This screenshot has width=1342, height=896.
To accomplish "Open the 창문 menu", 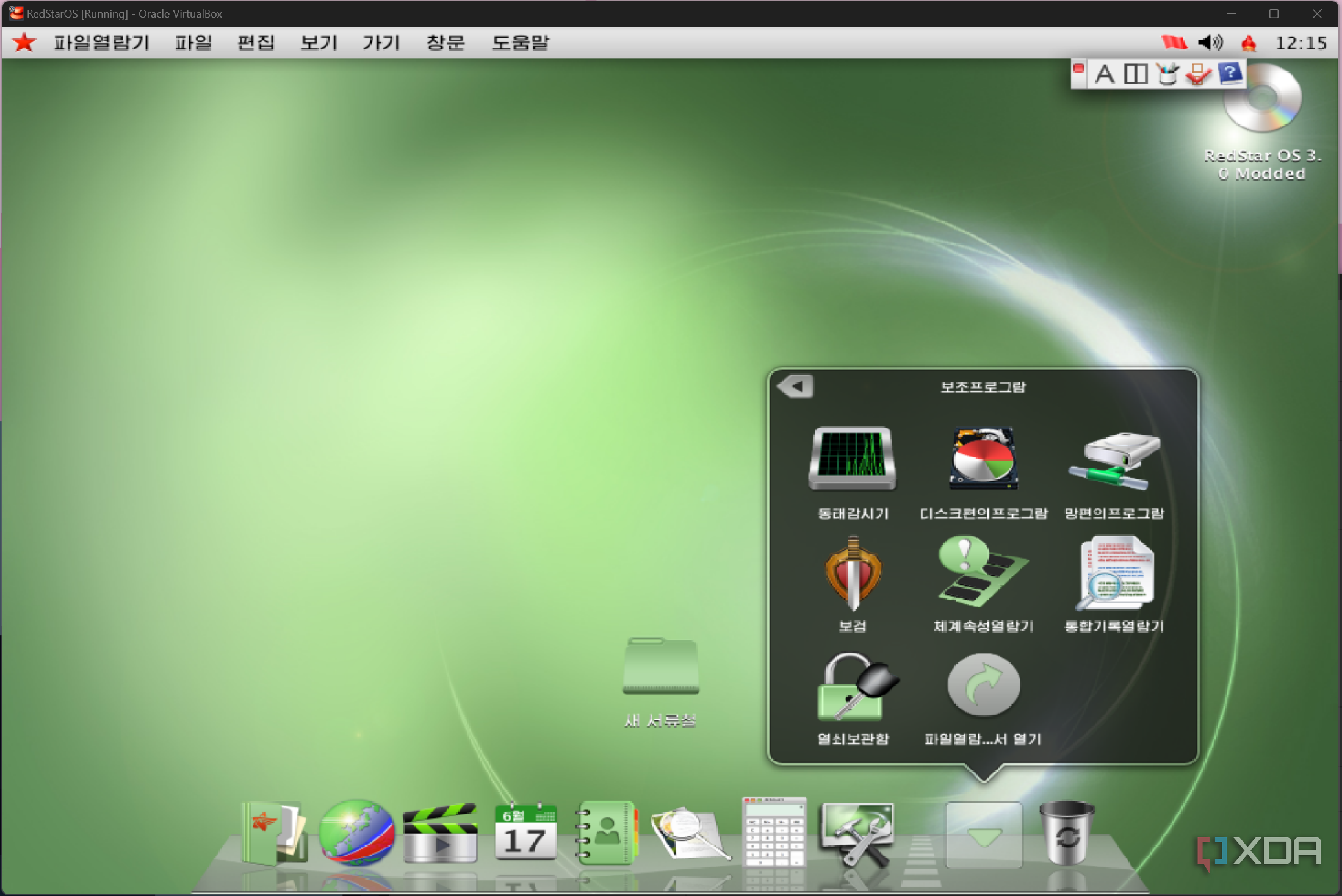I will (x=446, y=43).
